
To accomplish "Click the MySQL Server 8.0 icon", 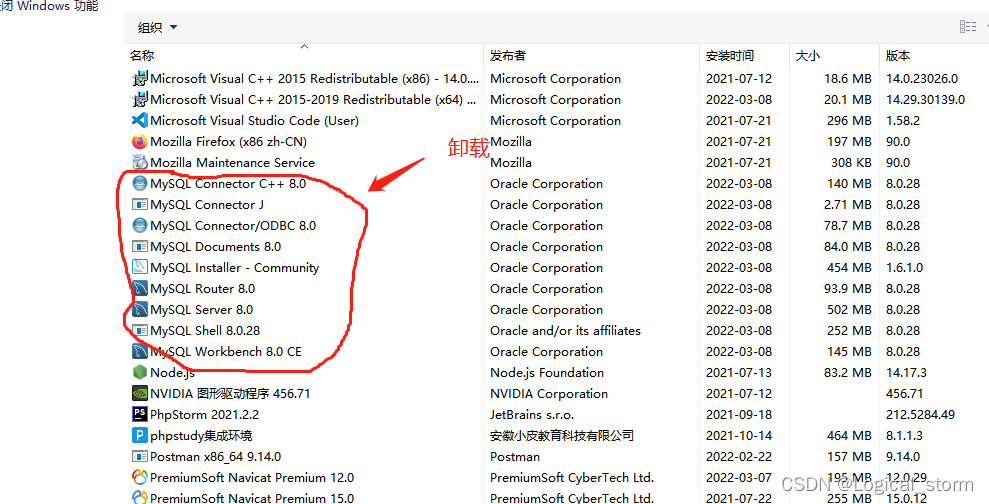I will click(x=139, y=310).
